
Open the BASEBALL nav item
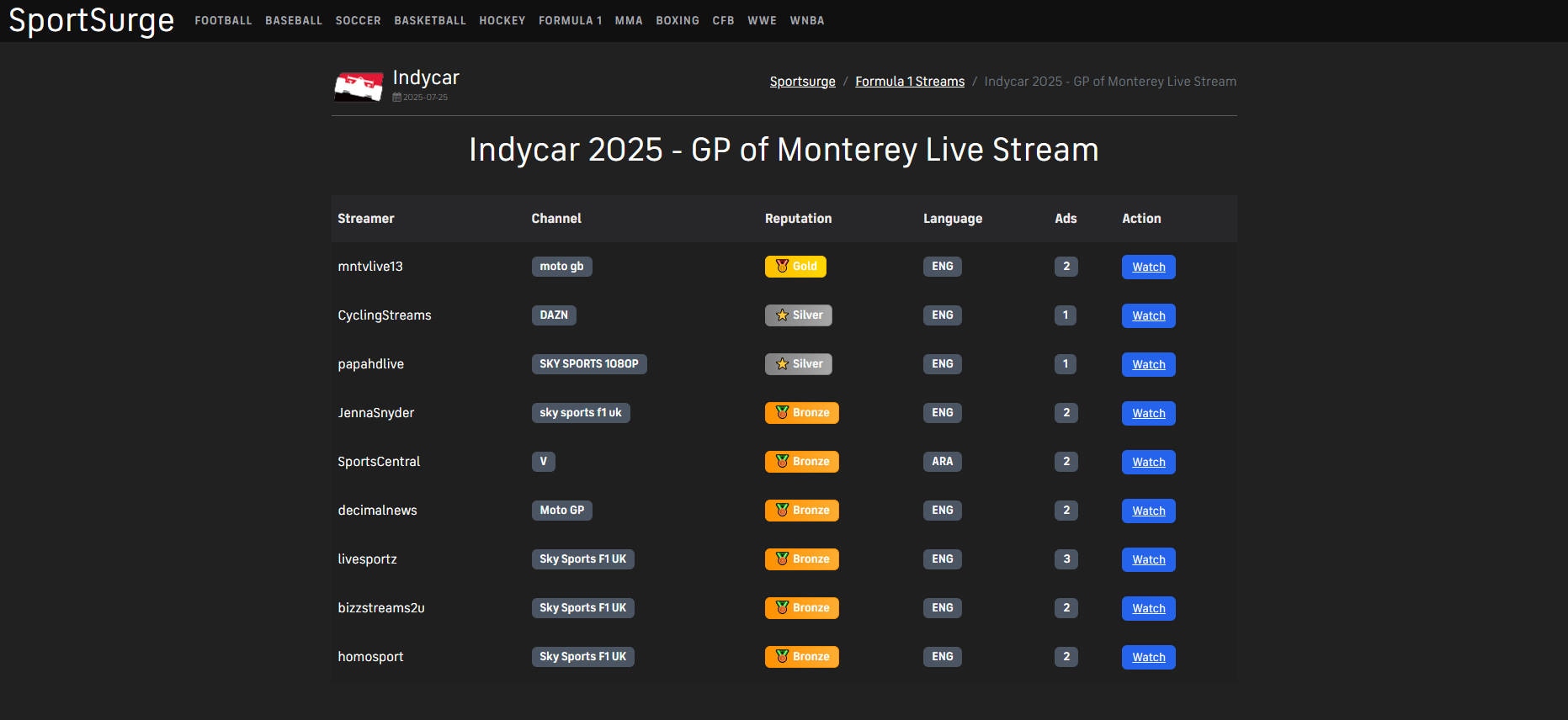294,20
